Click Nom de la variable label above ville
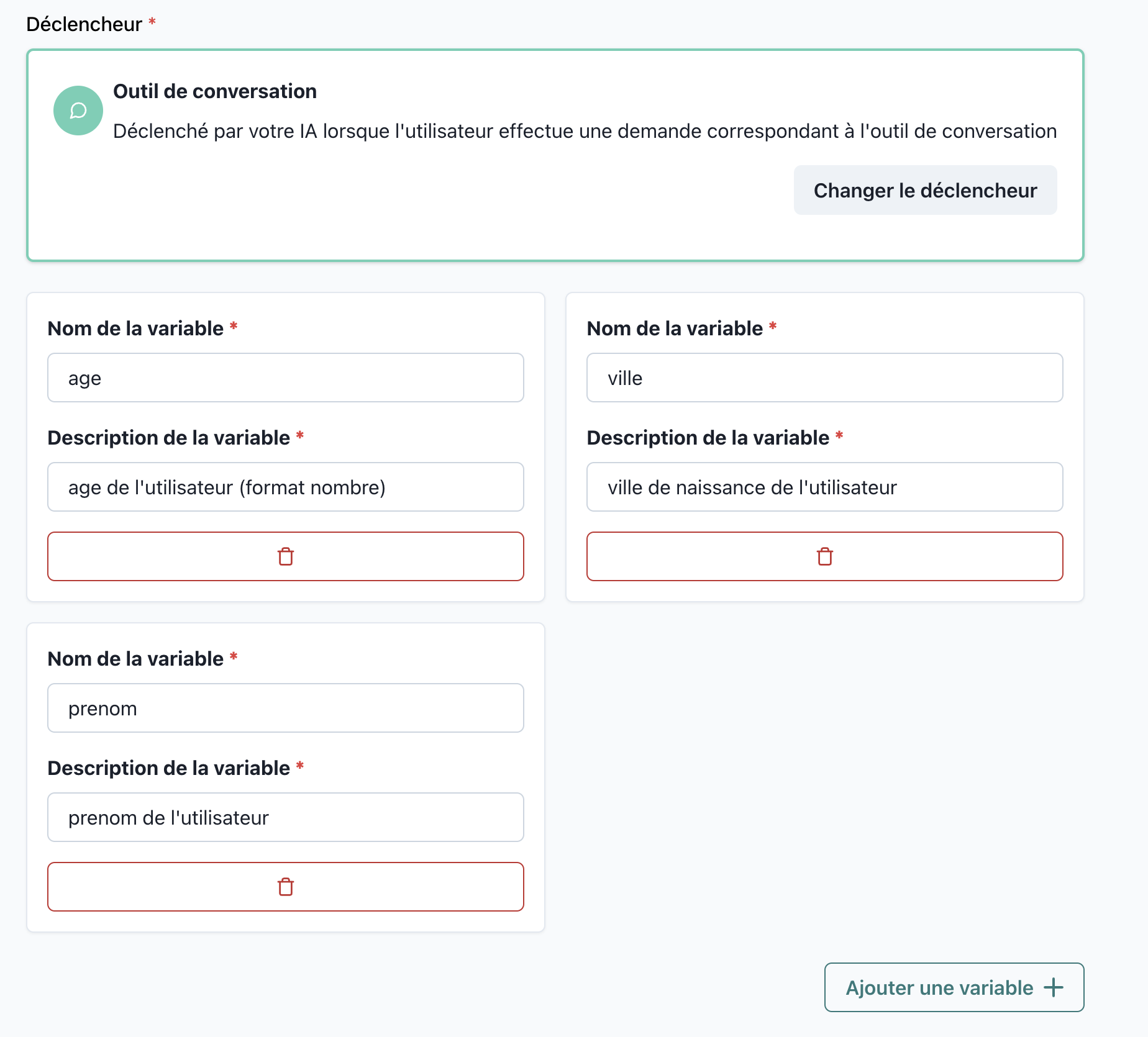This screenshot has height=1037, width=1148. (x=675, y=328)
